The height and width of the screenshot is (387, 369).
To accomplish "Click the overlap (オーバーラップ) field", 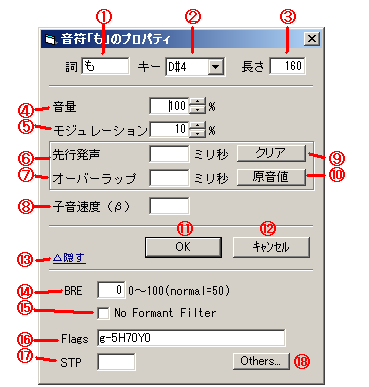I will [x=169, y=177].
